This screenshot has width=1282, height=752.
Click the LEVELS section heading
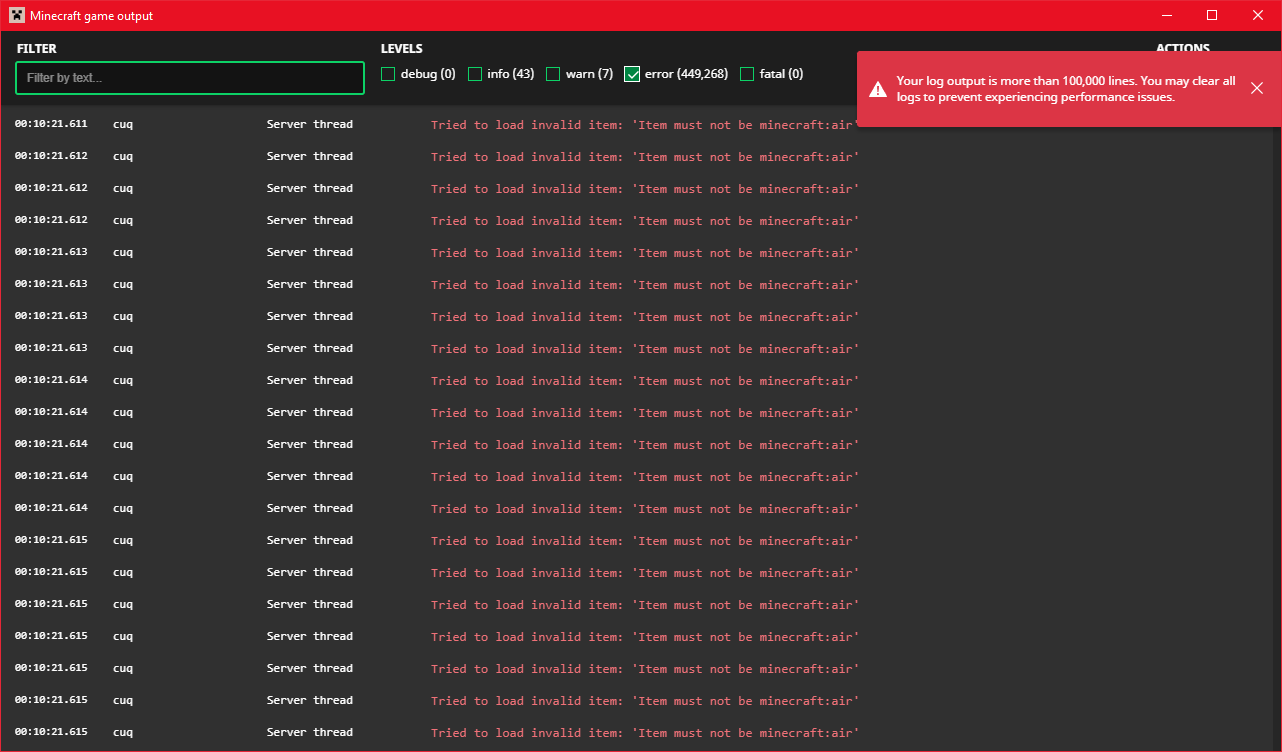pos(401,48)
